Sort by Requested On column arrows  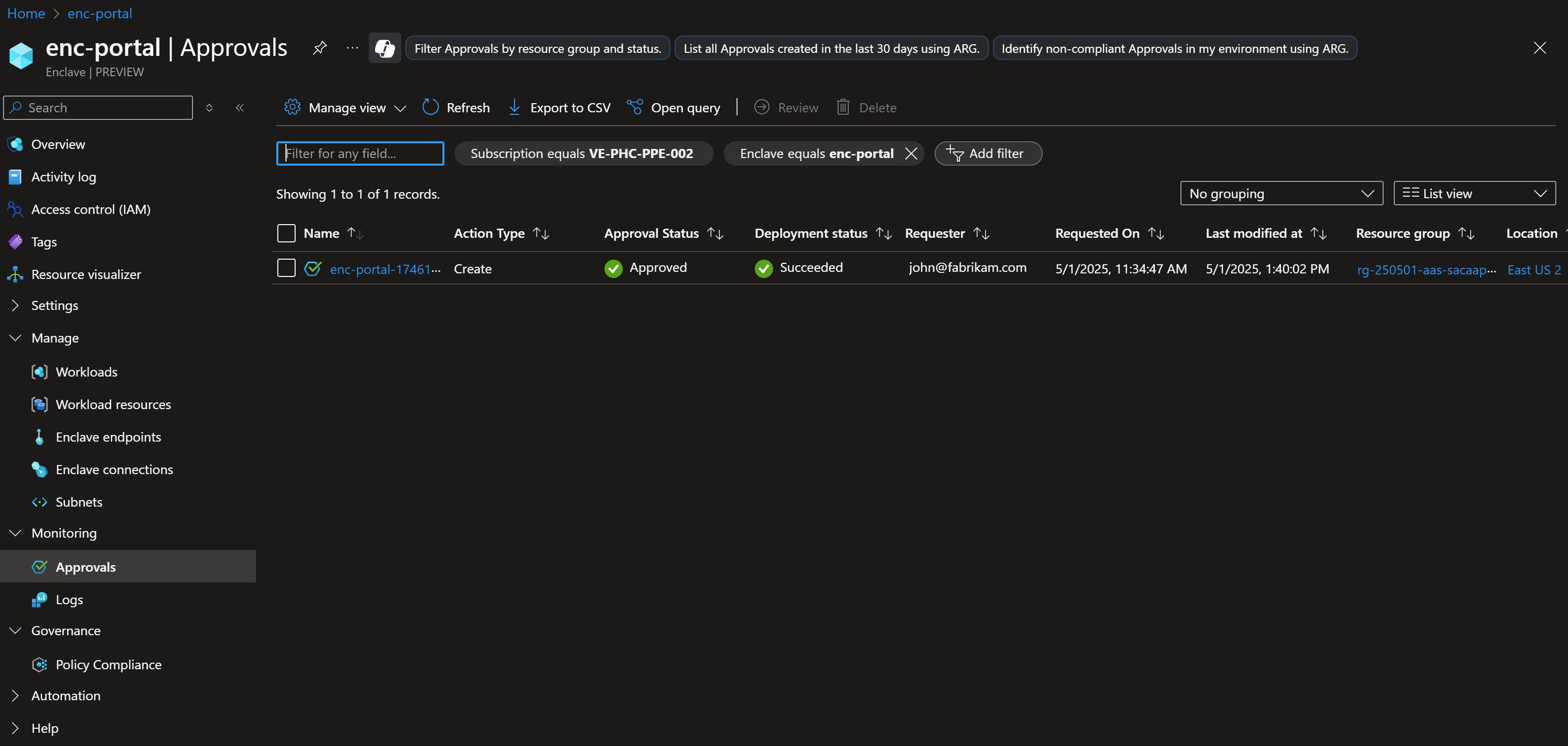pos(1156,233)
